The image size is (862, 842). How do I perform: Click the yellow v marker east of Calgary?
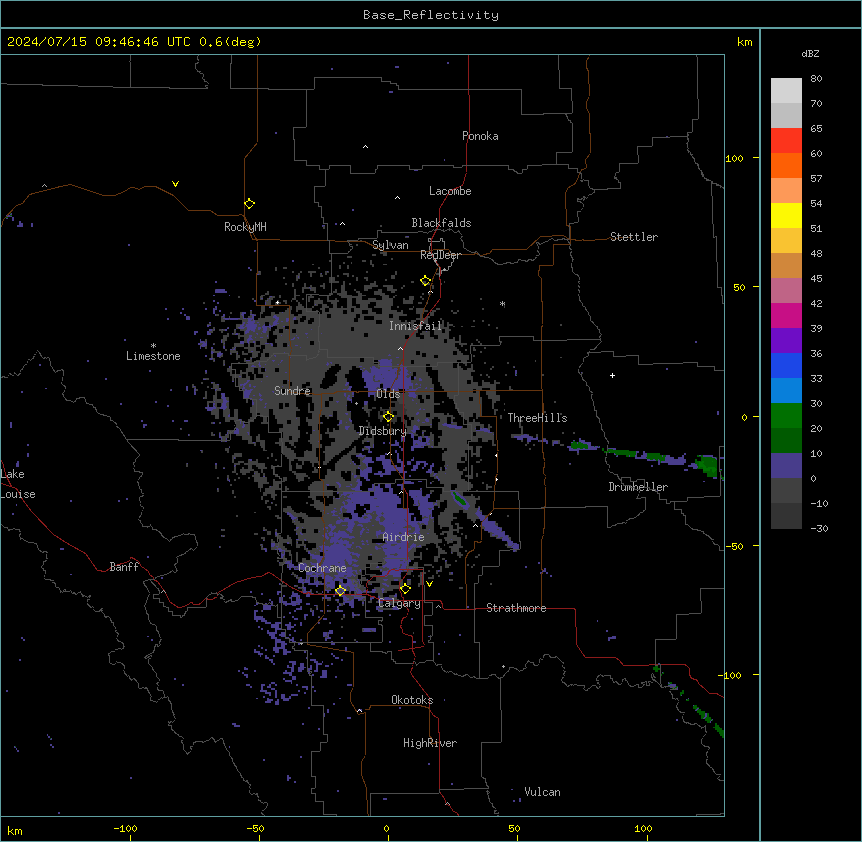[x=429, y=584]
